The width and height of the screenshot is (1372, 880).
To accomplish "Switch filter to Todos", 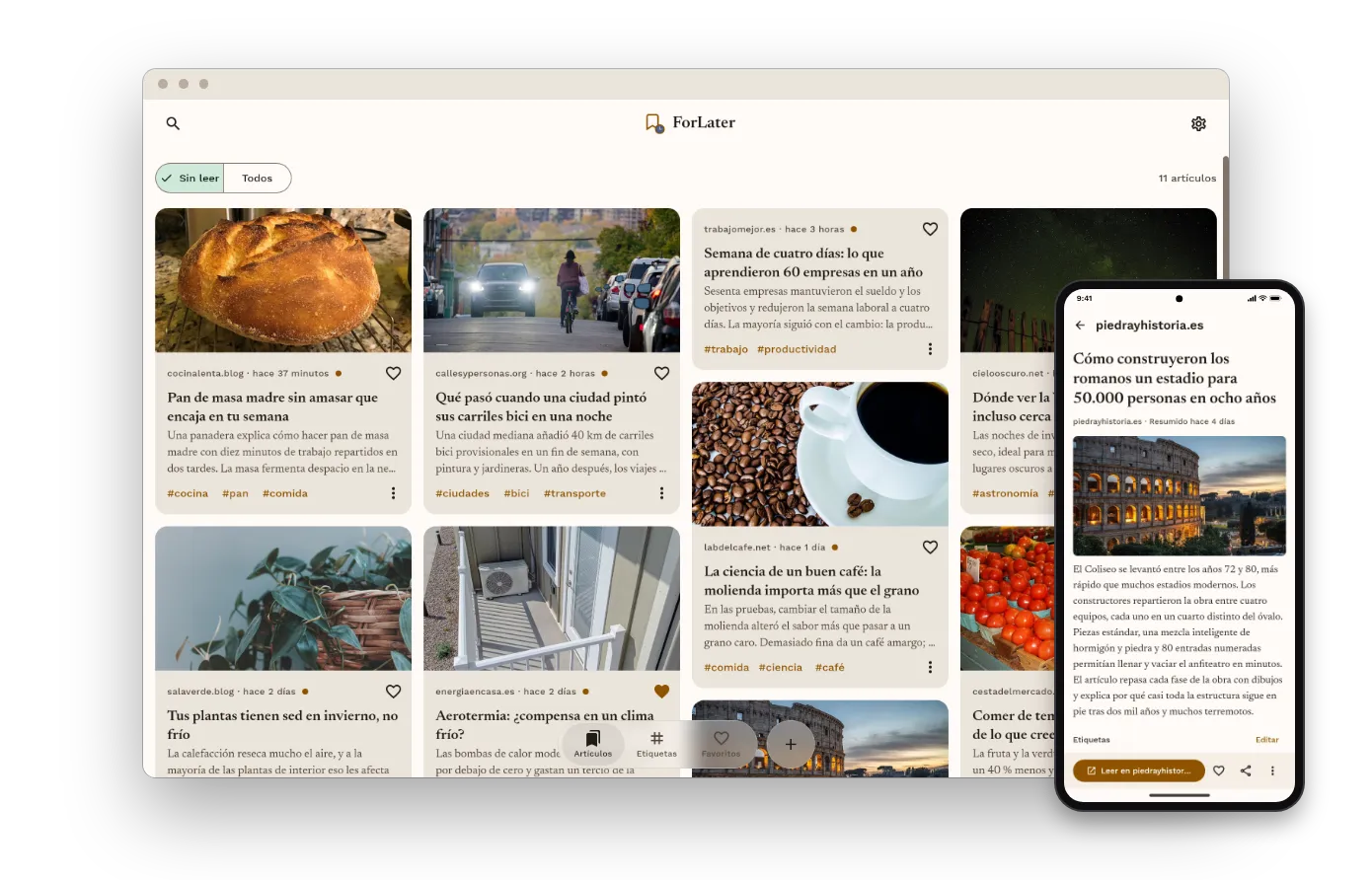I will click(x=258, y=179).
